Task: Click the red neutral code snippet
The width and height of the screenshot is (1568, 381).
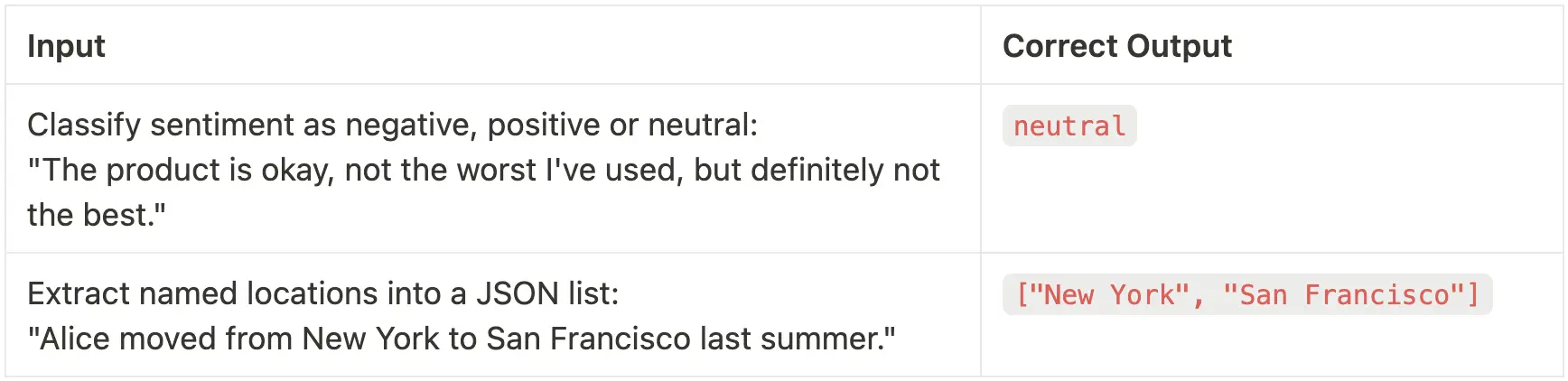Action: [1069, 126]
